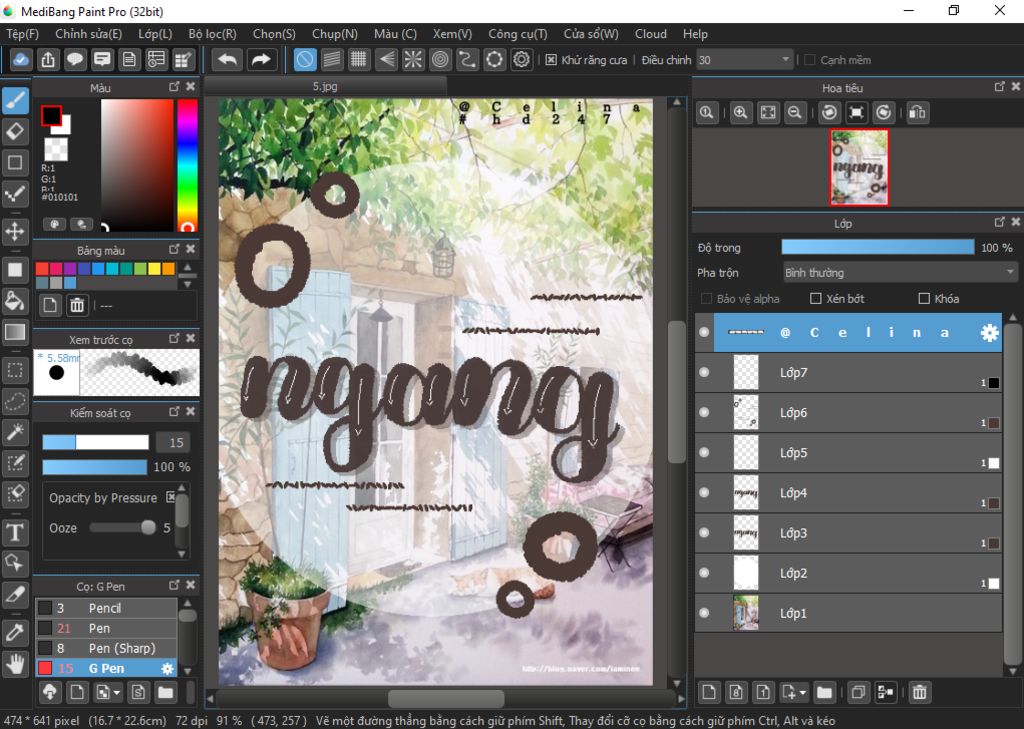
Task: Select the rectangular Select tool
Action: click(x=15, y=370)
